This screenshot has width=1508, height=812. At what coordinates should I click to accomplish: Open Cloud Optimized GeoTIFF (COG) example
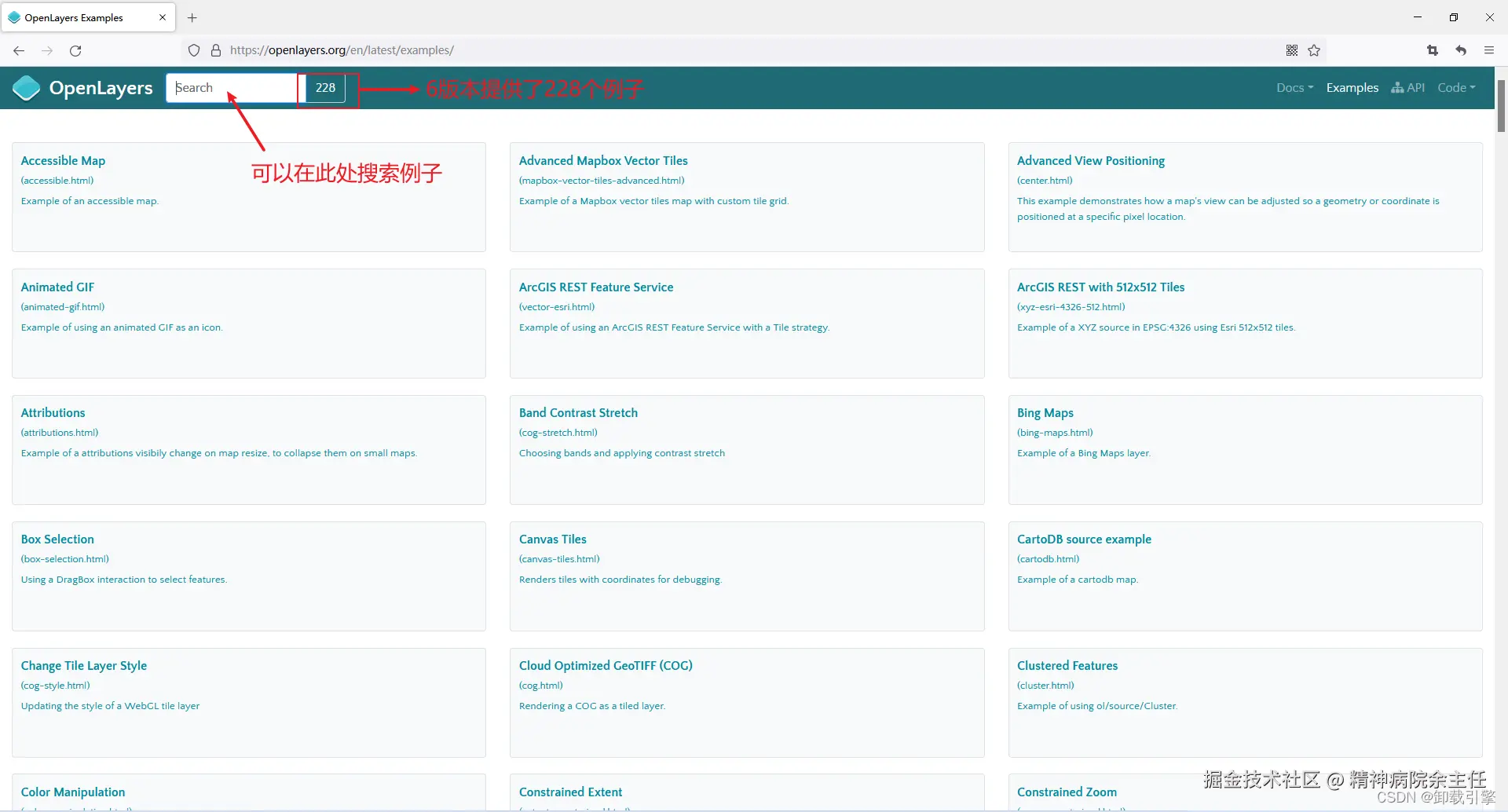tap(606, 666)
